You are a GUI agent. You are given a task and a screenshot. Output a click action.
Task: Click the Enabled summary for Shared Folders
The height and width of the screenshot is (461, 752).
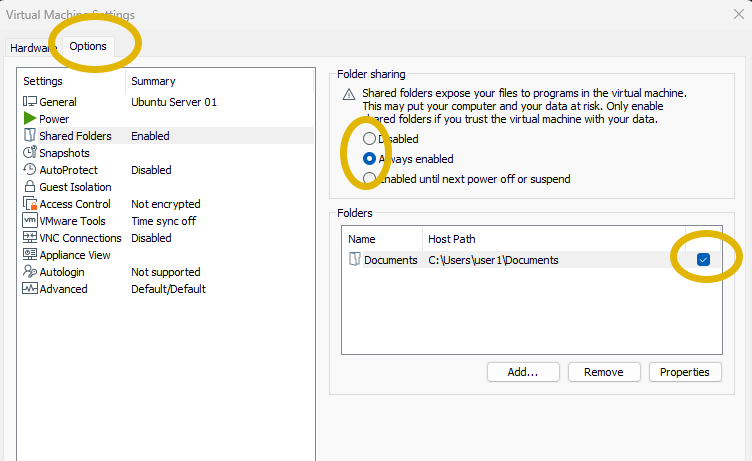click(150, 136)
